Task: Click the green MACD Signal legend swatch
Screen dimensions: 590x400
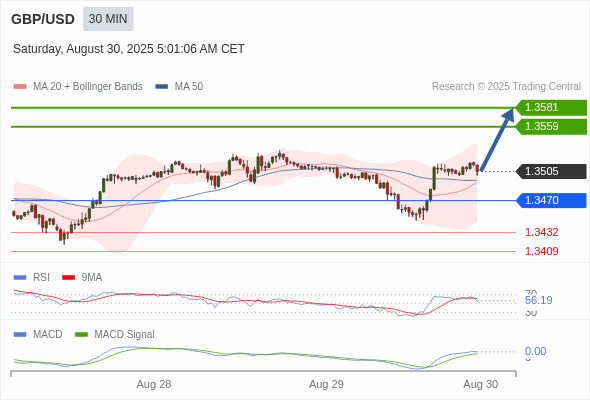Action: pyautogui.click(x=81, y=335)
